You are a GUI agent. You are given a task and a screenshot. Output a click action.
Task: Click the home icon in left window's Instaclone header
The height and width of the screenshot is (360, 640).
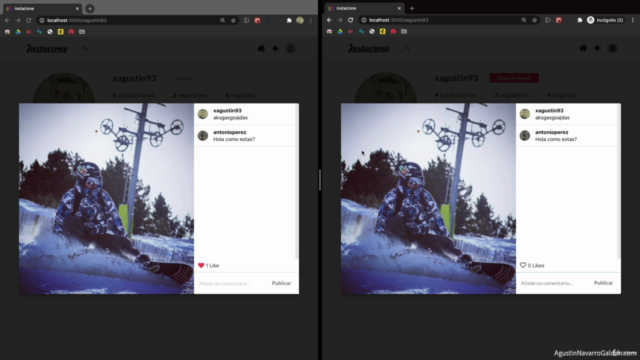[261, 49]
